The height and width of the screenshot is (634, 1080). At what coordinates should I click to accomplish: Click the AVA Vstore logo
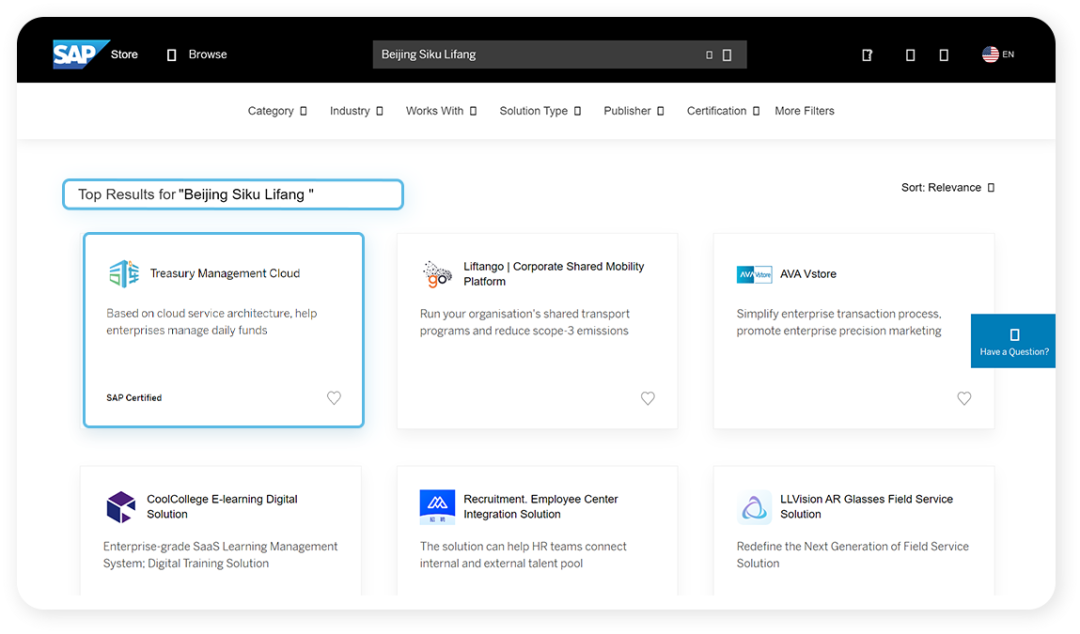[754, 274]
